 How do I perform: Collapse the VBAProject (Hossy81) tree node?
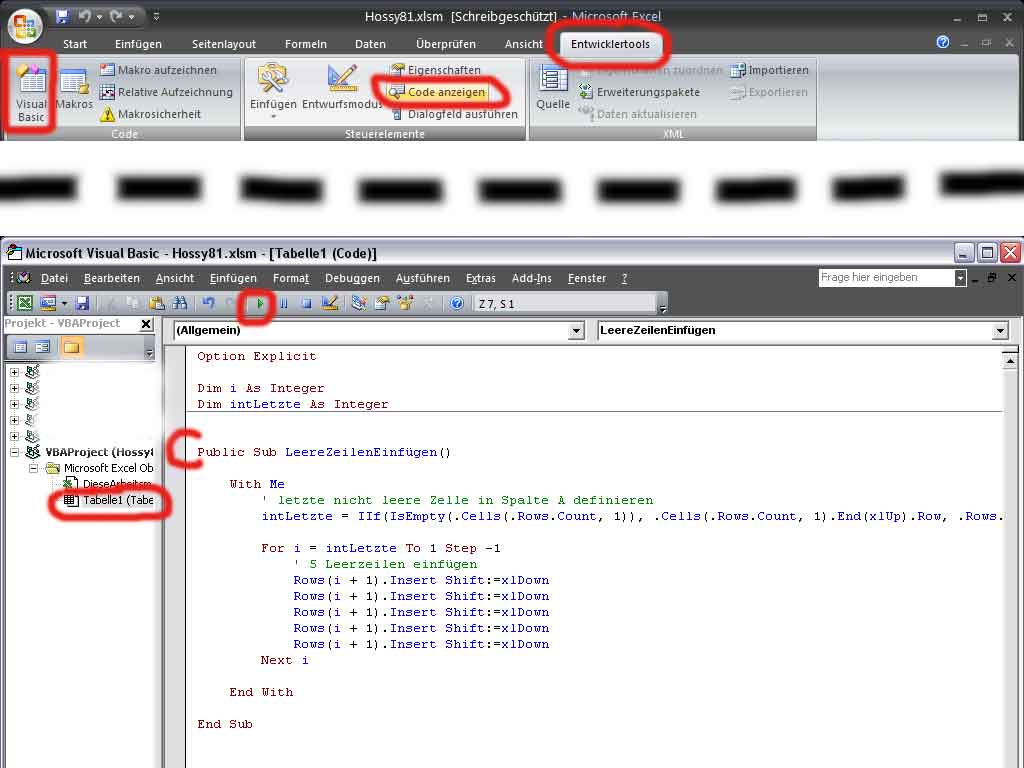(15, 452)
